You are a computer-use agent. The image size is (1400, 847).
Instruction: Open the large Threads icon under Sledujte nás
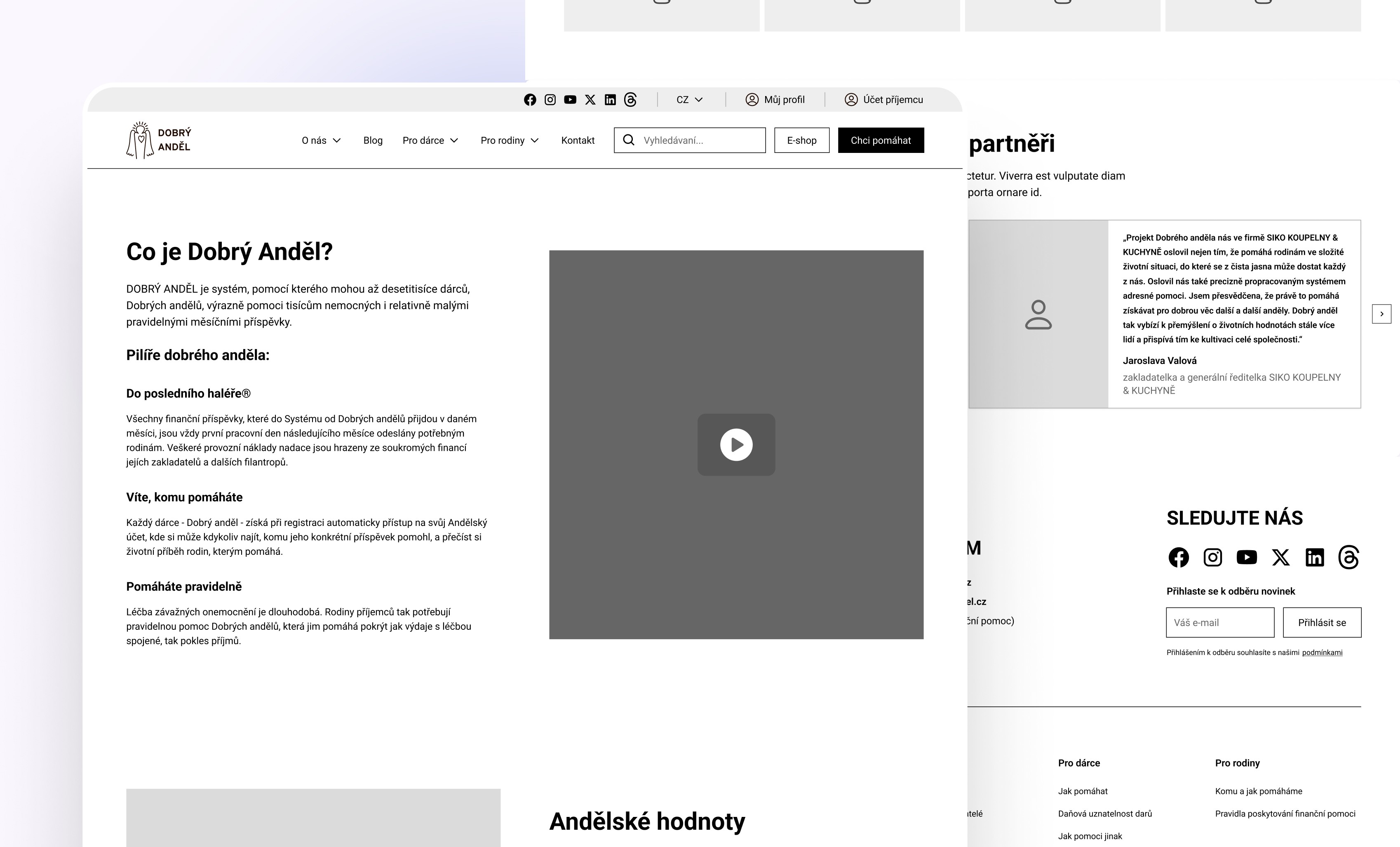pos(1348,557)
